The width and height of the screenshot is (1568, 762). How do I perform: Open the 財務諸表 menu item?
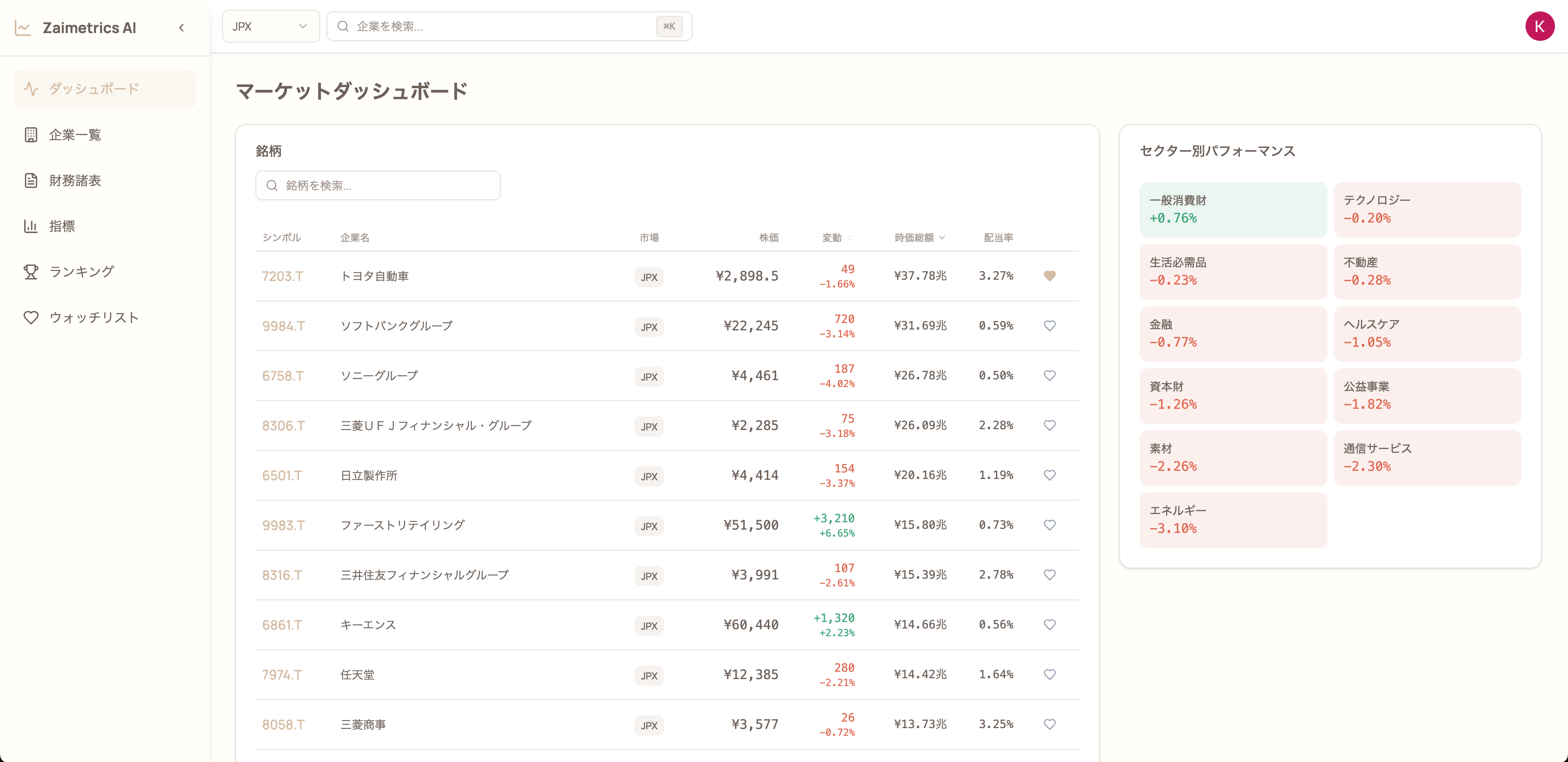coord(75,180)
